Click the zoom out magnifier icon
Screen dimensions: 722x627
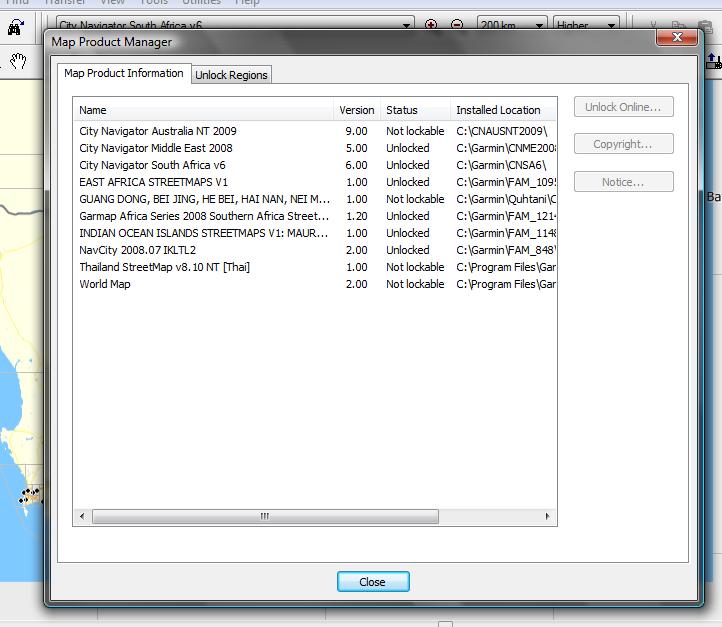click(457, 25)
